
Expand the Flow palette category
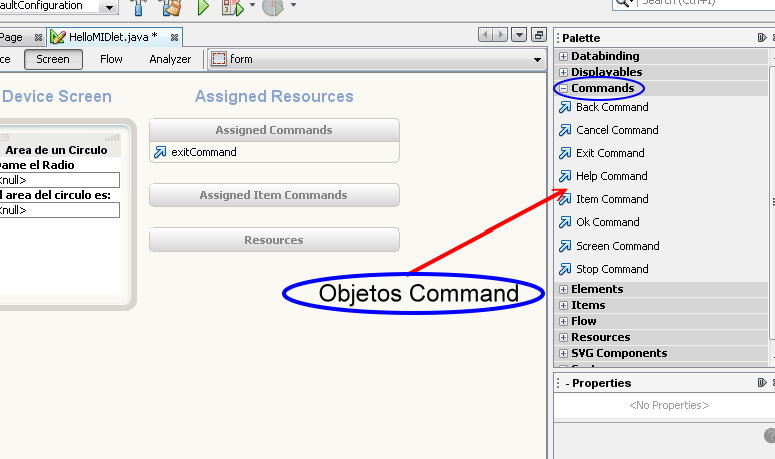(x=563, y=322)
